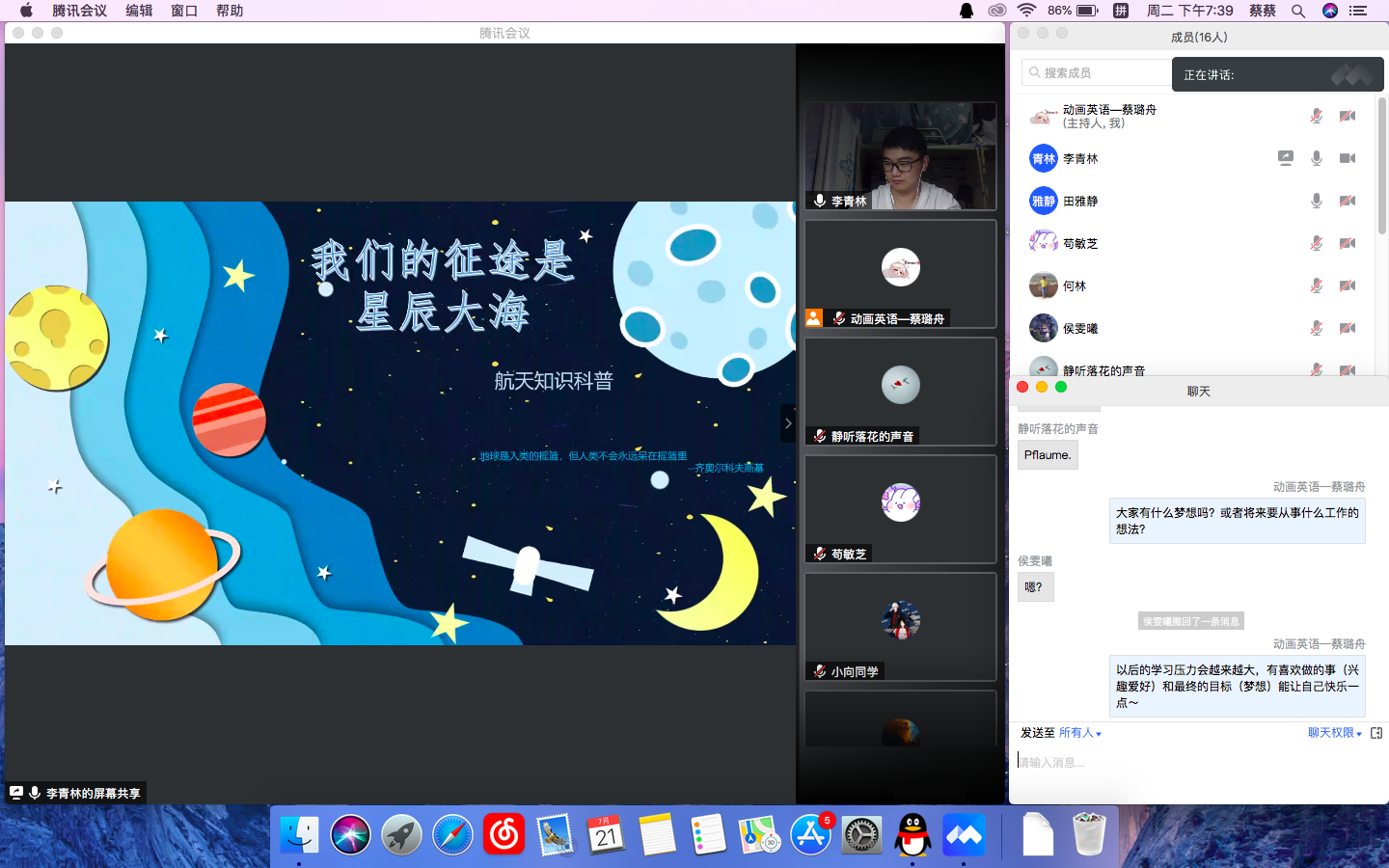Open App Store from the dock
1389x868 pixels.
(x=810, y=835)
